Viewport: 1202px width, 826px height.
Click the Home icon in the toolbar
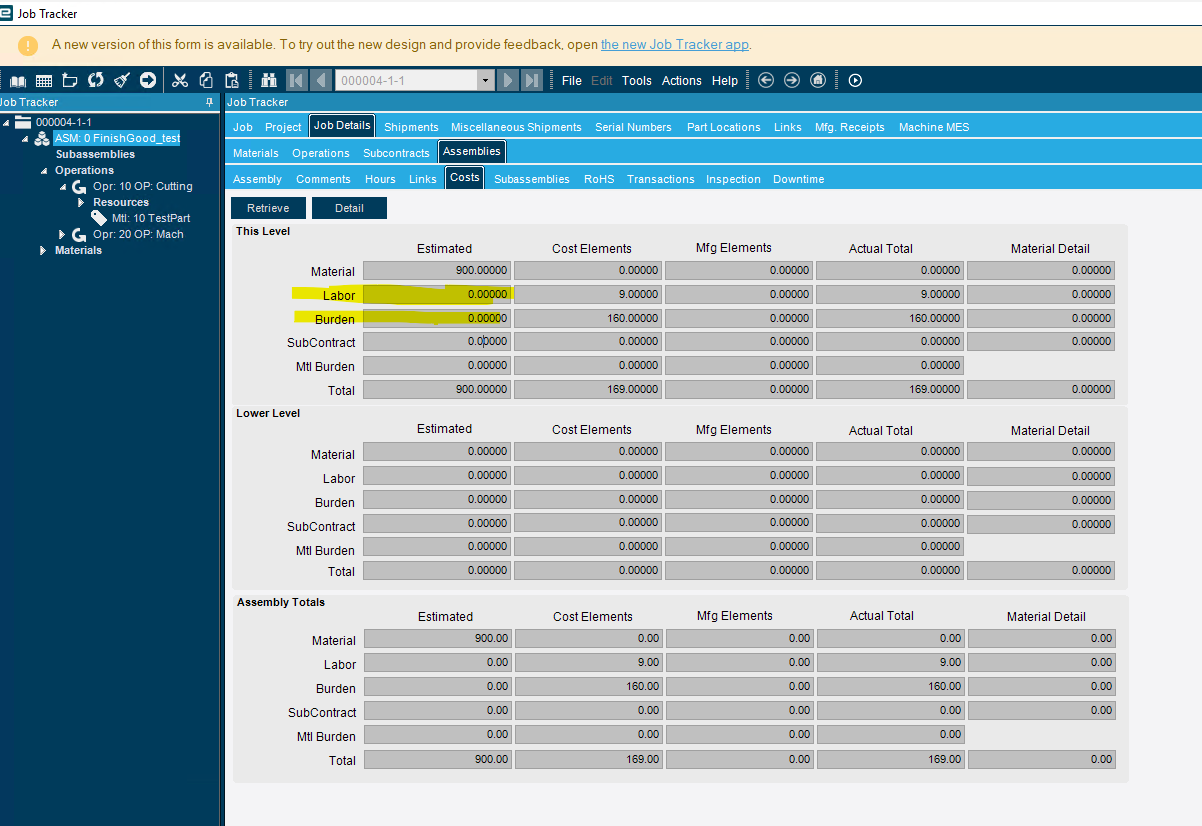tap(818, 80)
